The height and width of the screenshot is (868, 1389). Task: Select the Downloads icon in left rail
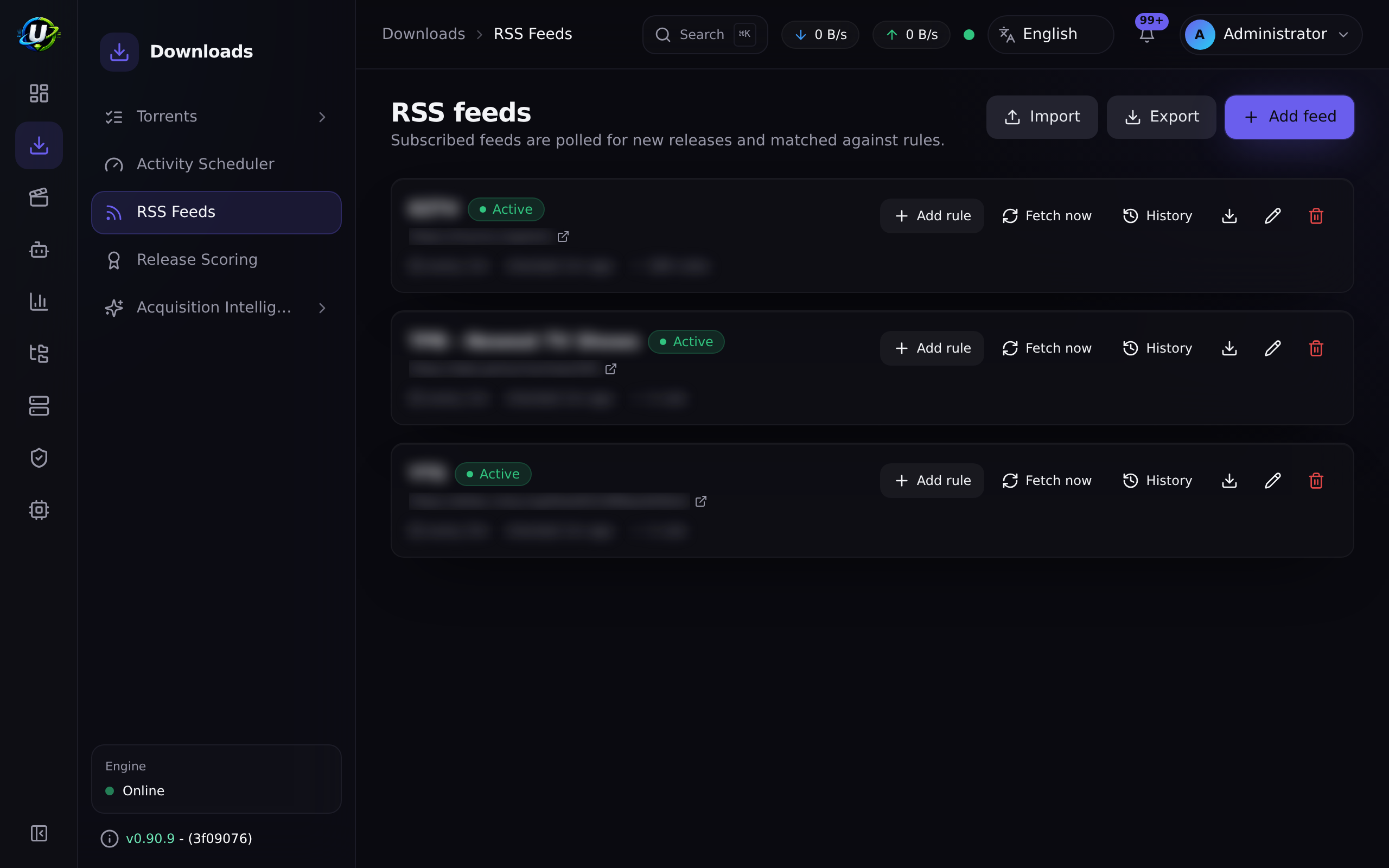pyautogui.click(x=39, y=145)
